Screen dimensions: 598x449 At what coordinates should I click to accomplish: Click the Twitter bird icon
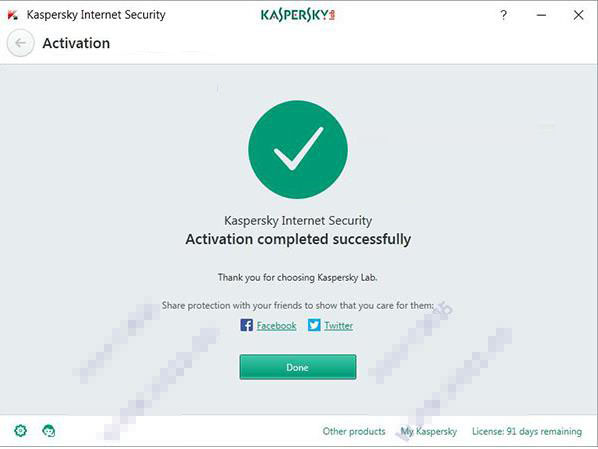click(x=314, y=325)
